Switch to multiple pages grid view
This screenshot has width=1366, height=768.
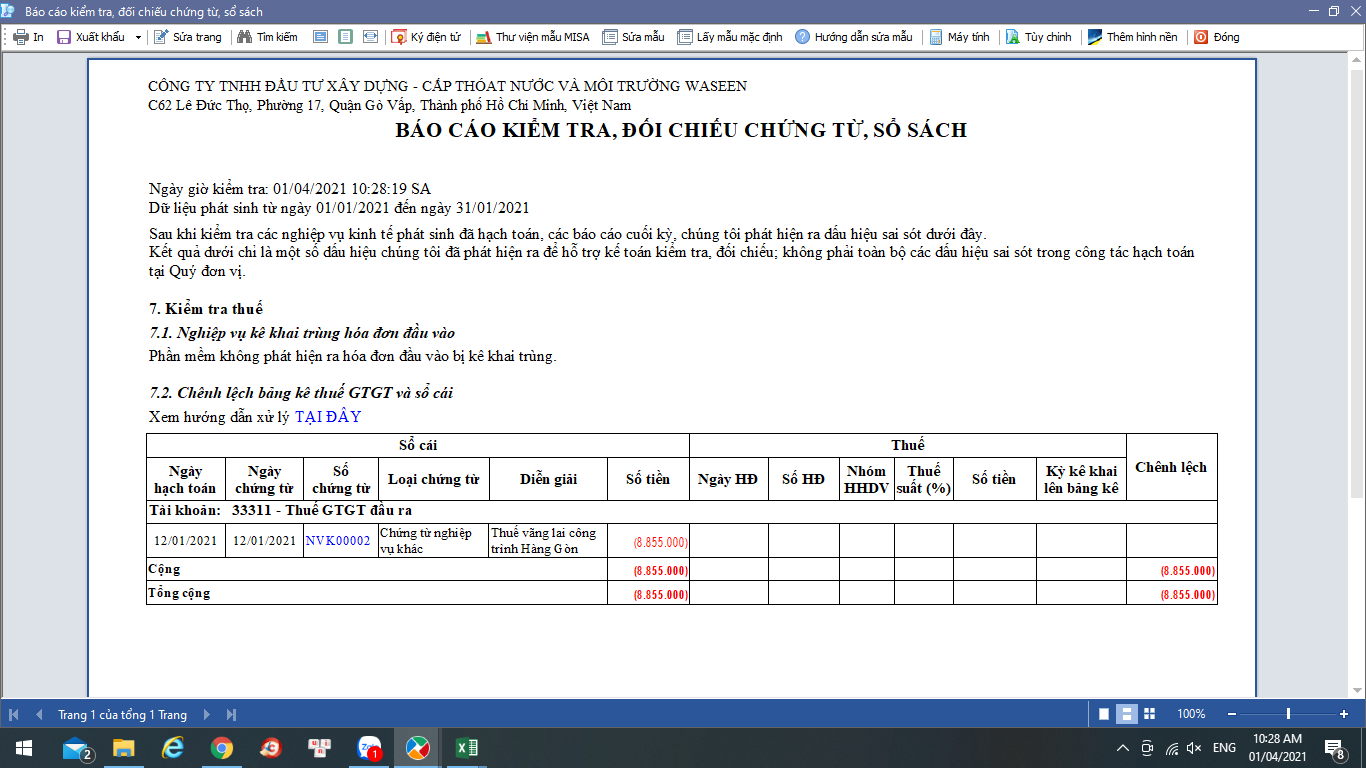[x=1149, y=714]
